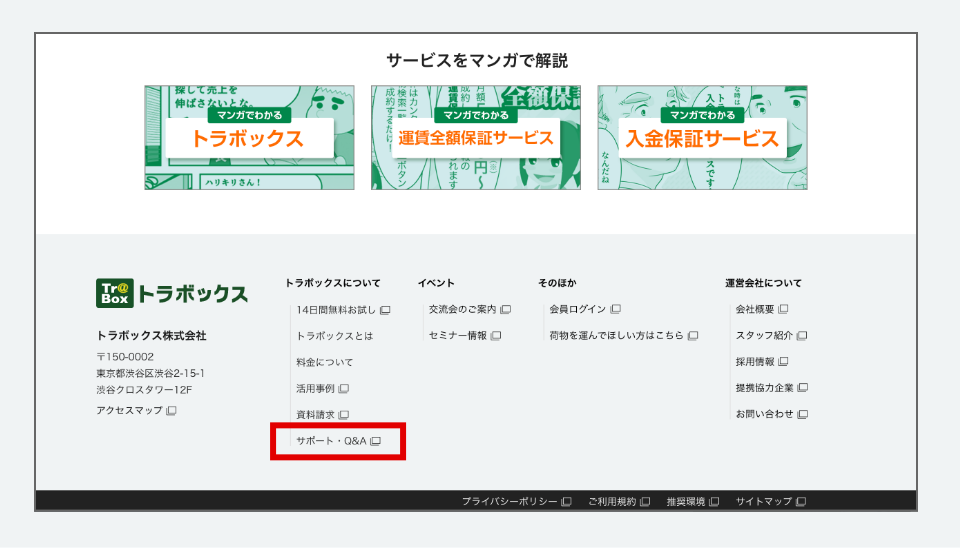Open 資料請求 link

(x=315, y=415)
